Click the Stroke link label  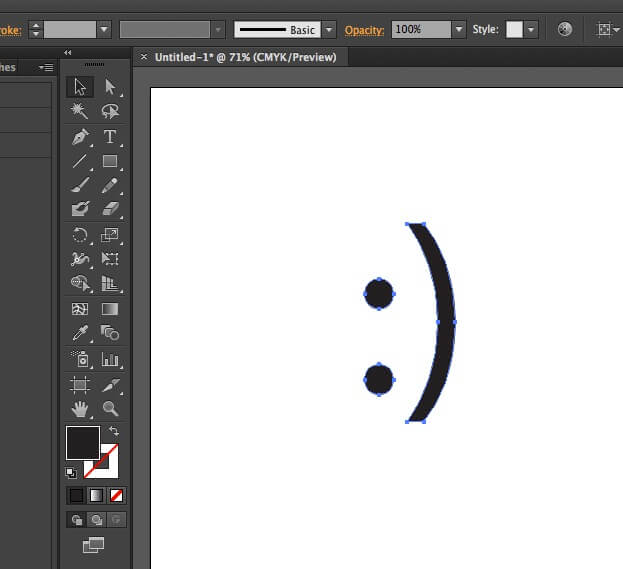click(11, 30)
